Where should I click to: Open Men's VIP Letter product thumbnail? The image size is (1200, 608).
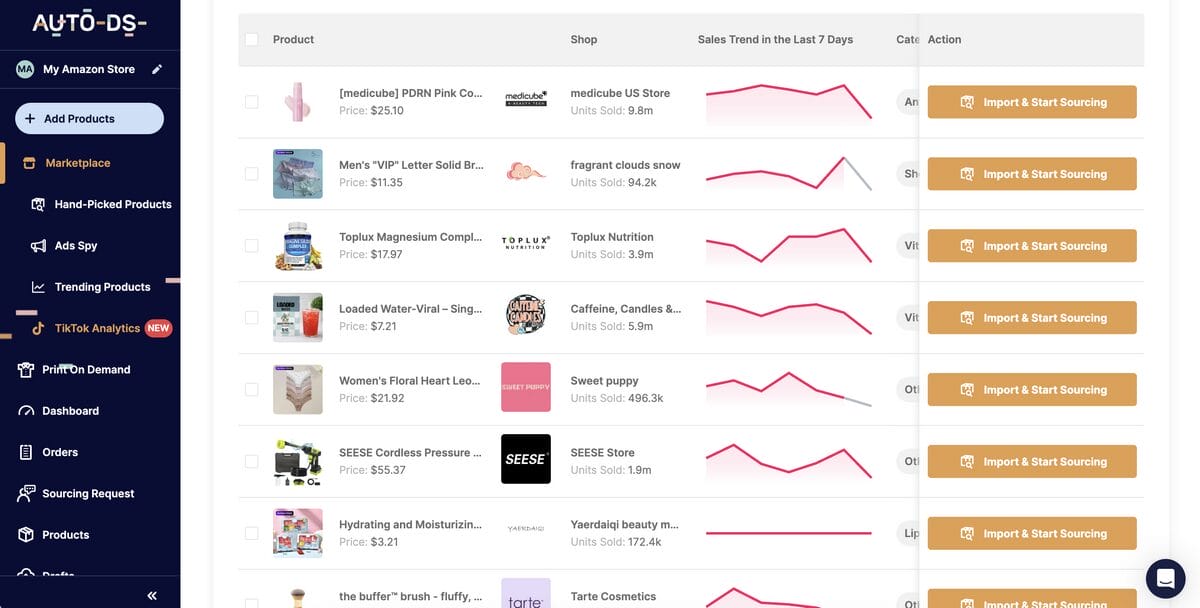298,174
